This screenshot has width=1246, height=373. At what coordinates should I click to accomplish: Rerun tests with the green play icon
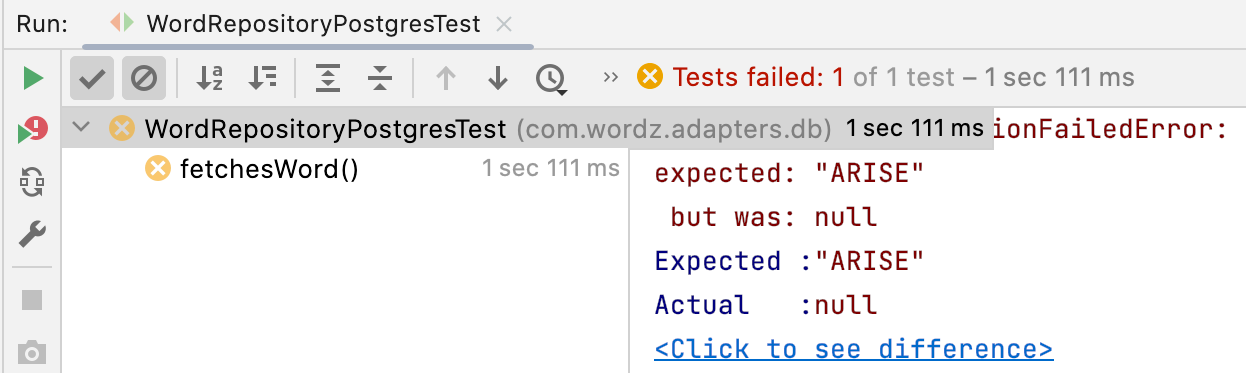[33, 78]
